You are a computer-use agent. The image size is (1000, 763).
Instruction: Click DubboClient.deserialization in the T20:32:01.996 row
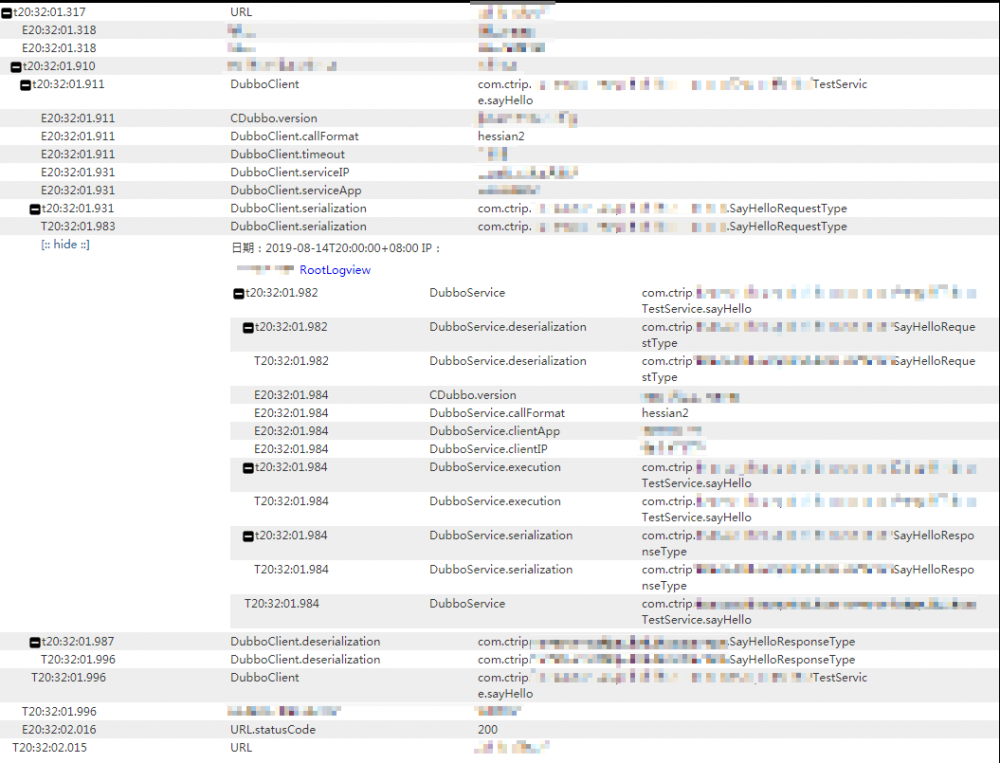pos(305,659)
